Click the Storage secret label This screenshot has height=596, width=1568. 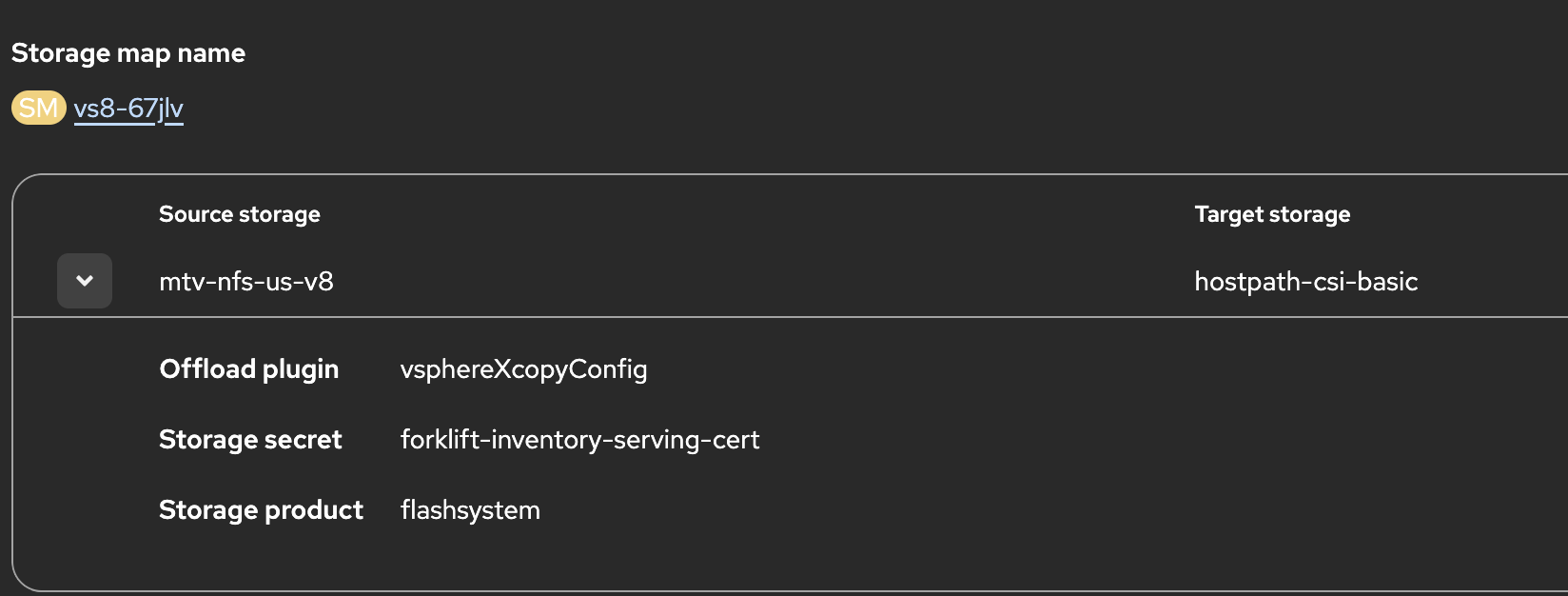coord(250,440)
